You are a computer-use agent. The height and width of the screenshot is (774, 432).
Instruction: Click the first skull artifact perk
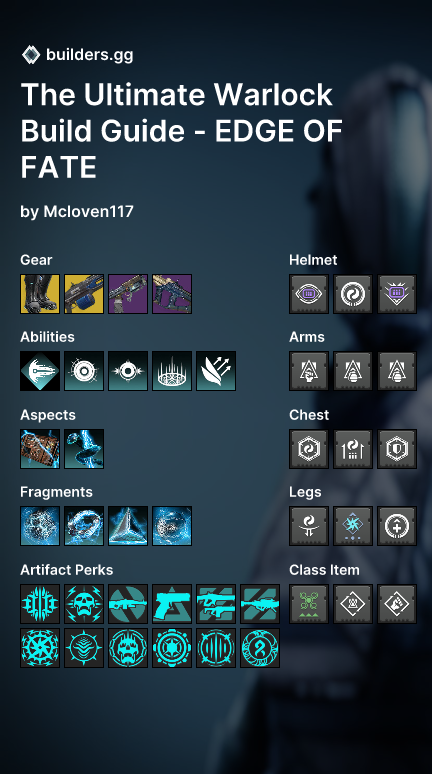pyautogui.click(x=84, y=604)
